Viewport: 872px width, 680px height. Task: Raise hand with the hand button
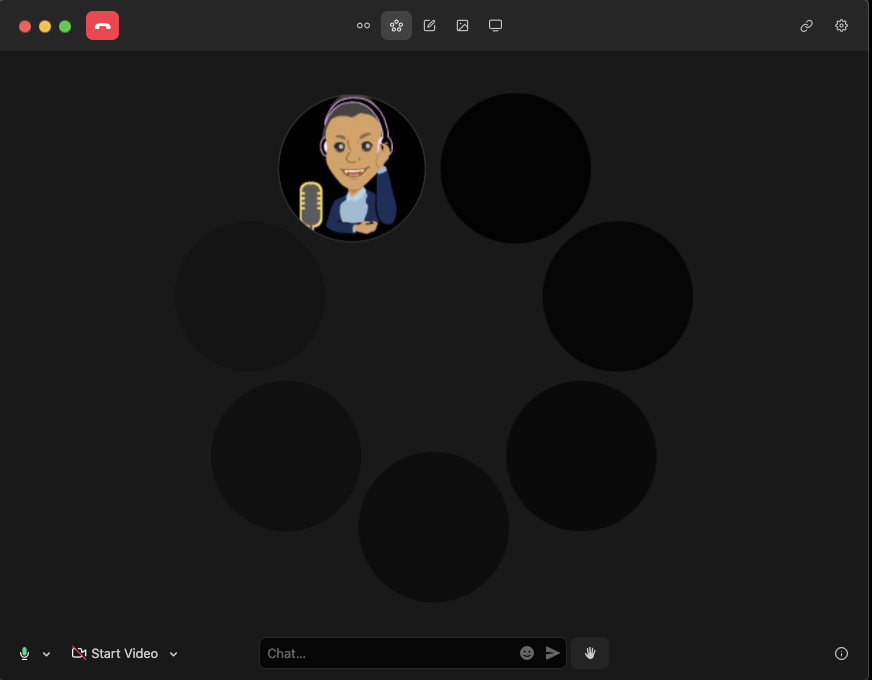pos(590,653)
